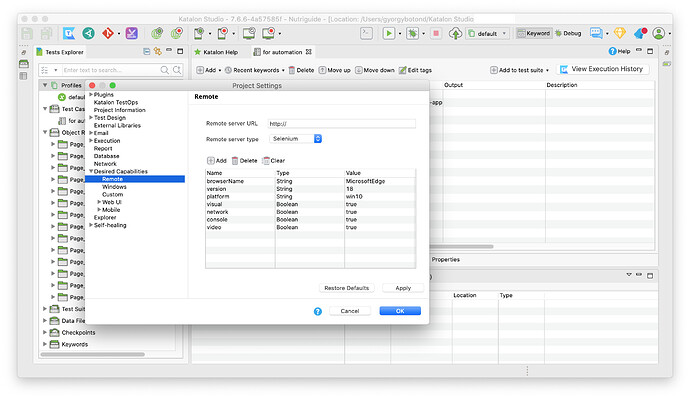Select the for automation editor tab
The image size is (690, 399).
tap(282, 52)
